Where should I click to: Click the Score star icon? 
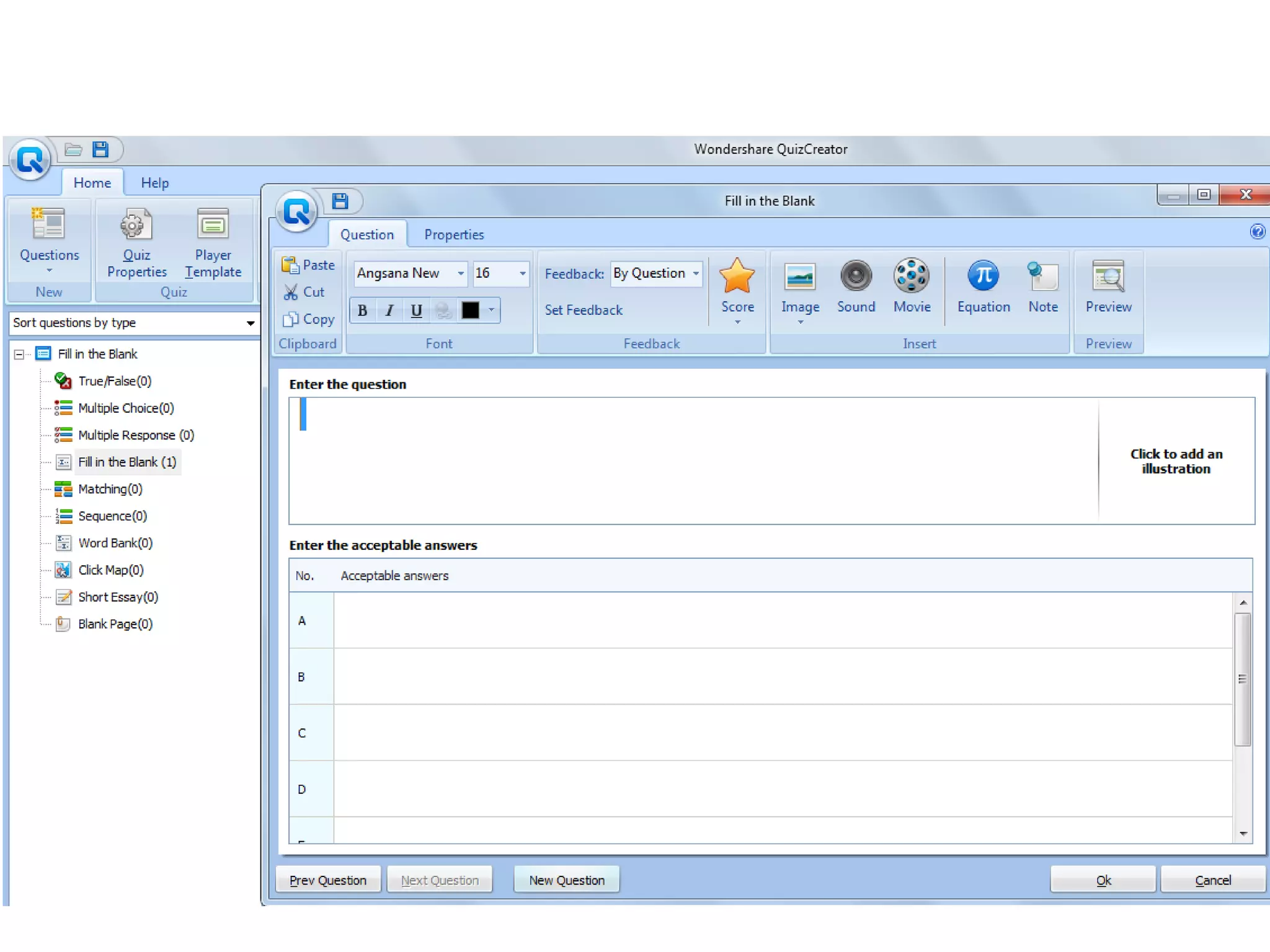[x=737, y=286]
